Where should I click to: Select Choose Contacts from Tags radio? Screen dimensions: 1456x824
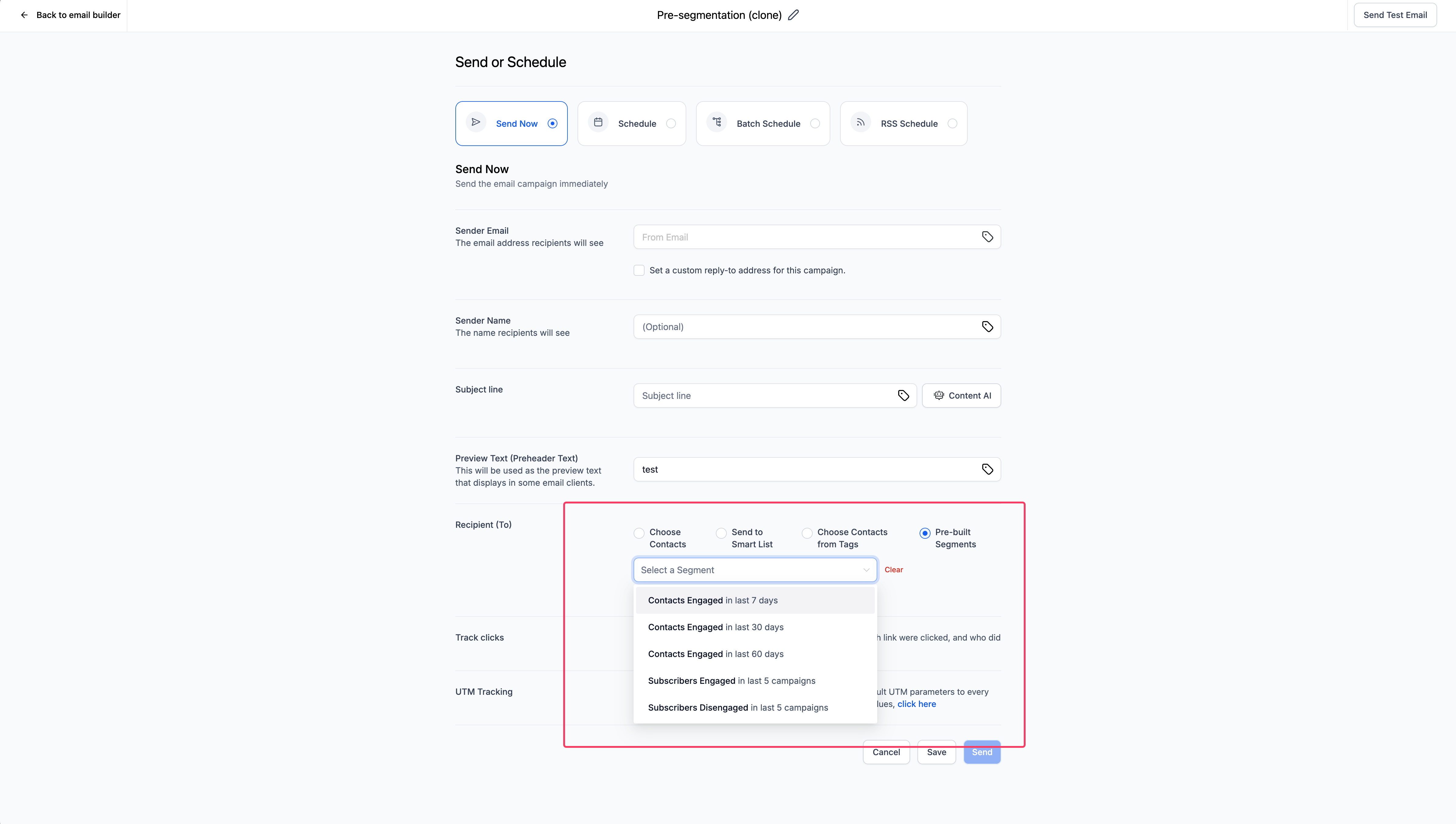click(807, 533)
